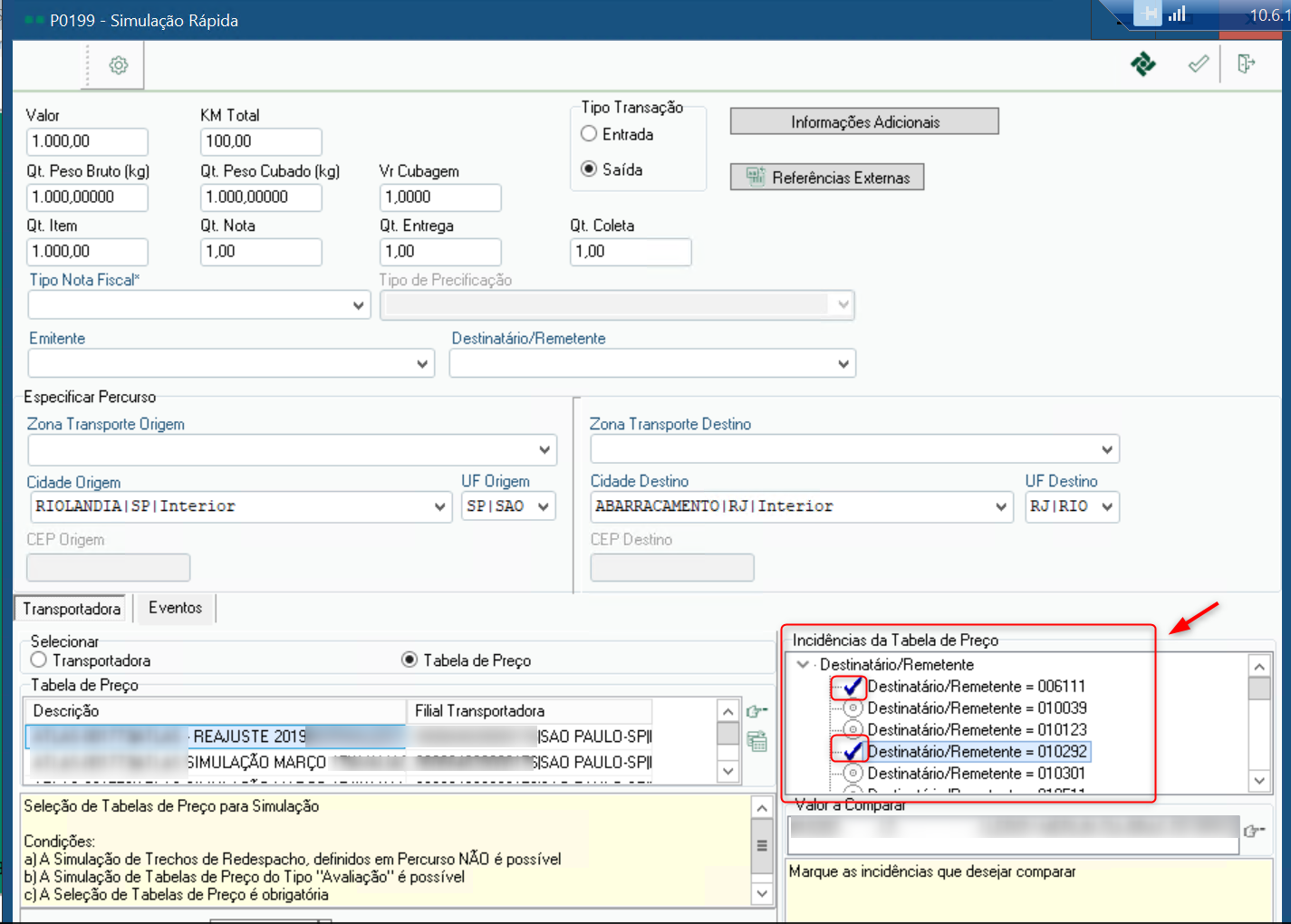Click the table grid icon beside price list
The width and height of the screenshot is (1291, 924).
pos(757,741)
